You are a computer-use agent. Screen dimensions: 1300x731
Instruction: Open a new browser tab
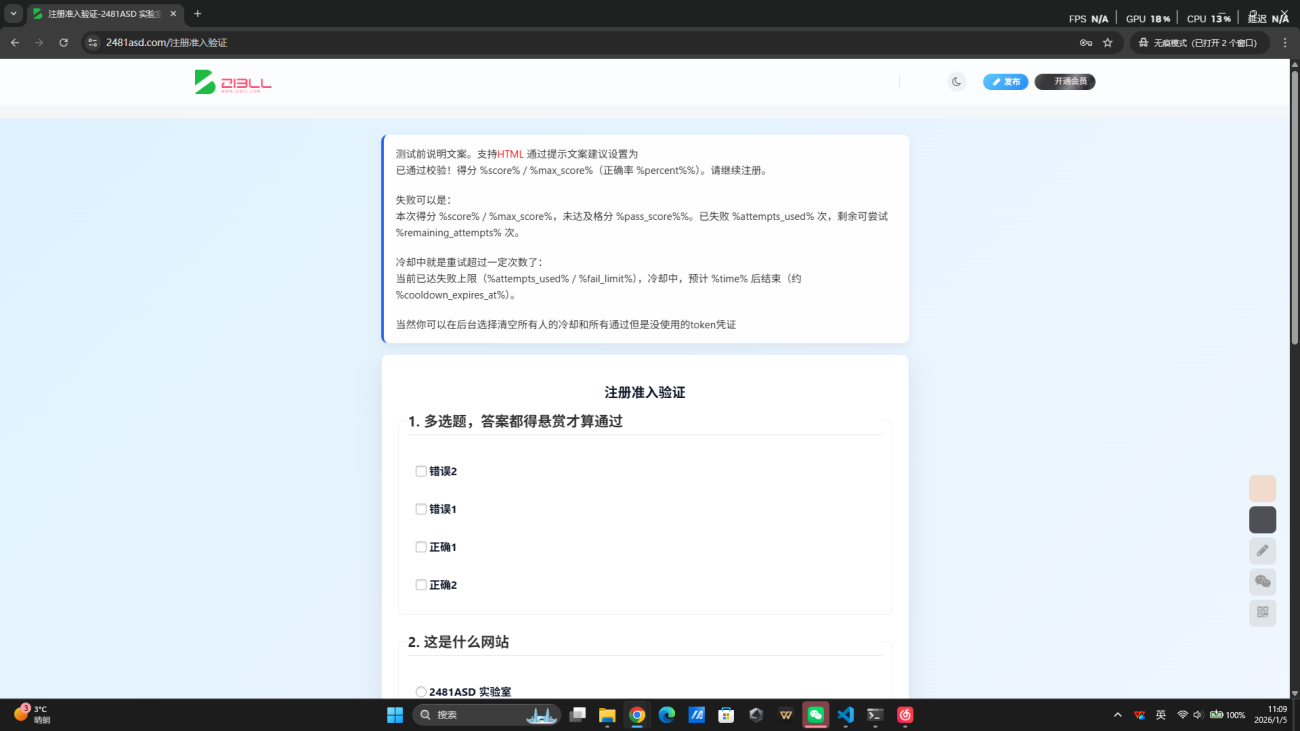tap(197, 14)
